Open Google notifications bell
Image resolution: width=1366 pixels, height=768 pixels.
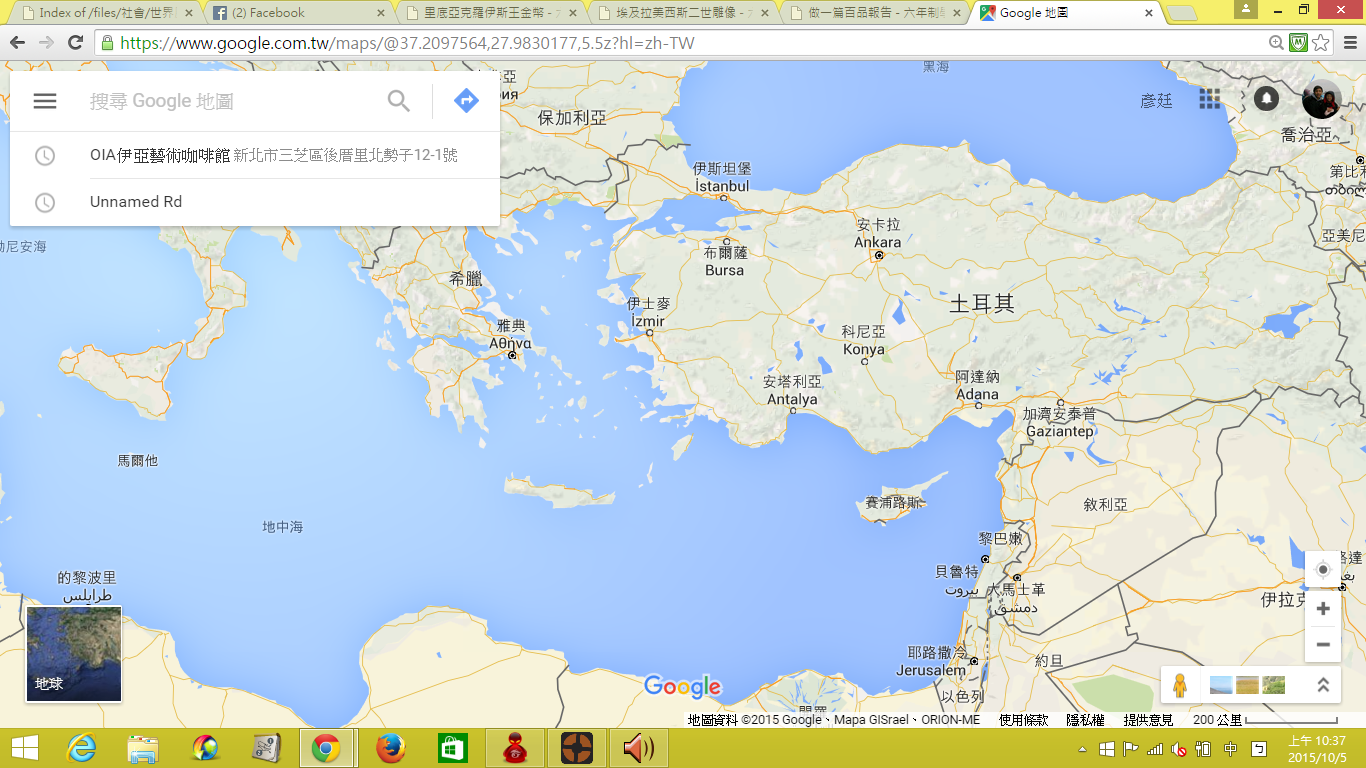(x=1266, y=98)
